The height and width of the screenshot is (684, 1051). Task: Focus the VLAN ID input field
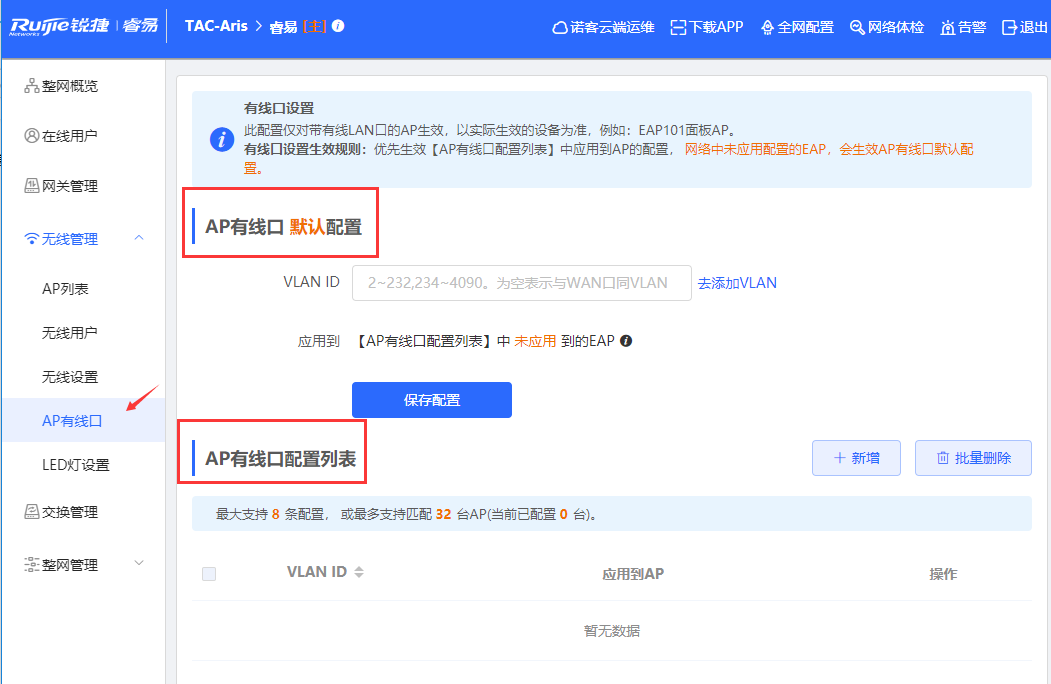[521, 283]
